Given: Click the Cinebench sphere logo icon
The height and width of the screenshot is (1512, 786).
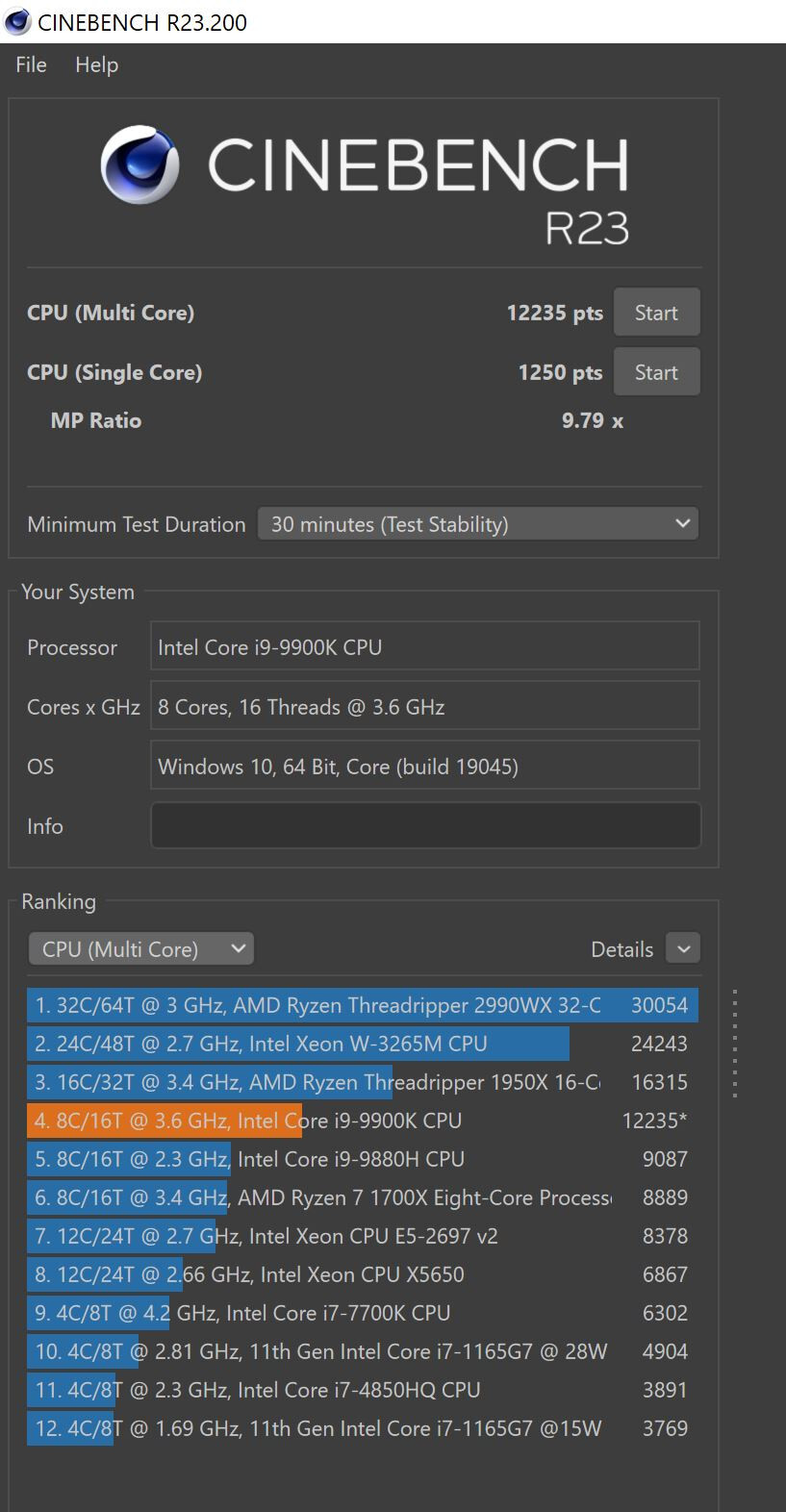Looking at the screenshot, I should tap(140, 164).
